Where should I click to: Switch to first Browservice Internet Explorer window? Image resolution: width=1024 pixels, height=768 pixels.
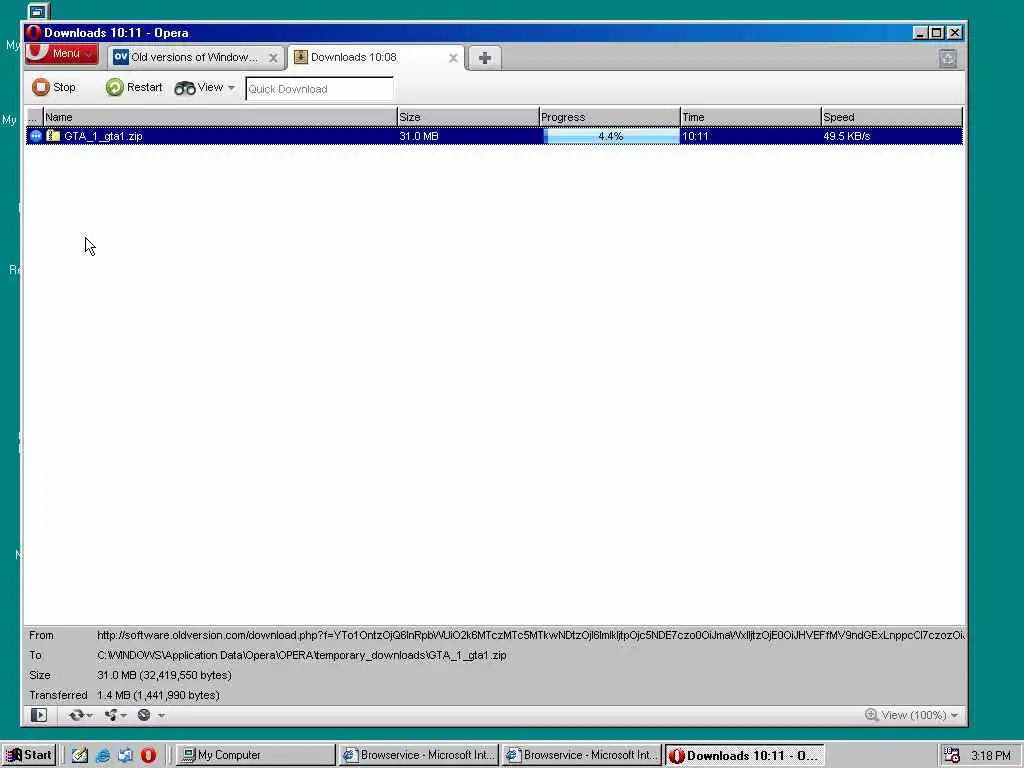coord(419,755)
